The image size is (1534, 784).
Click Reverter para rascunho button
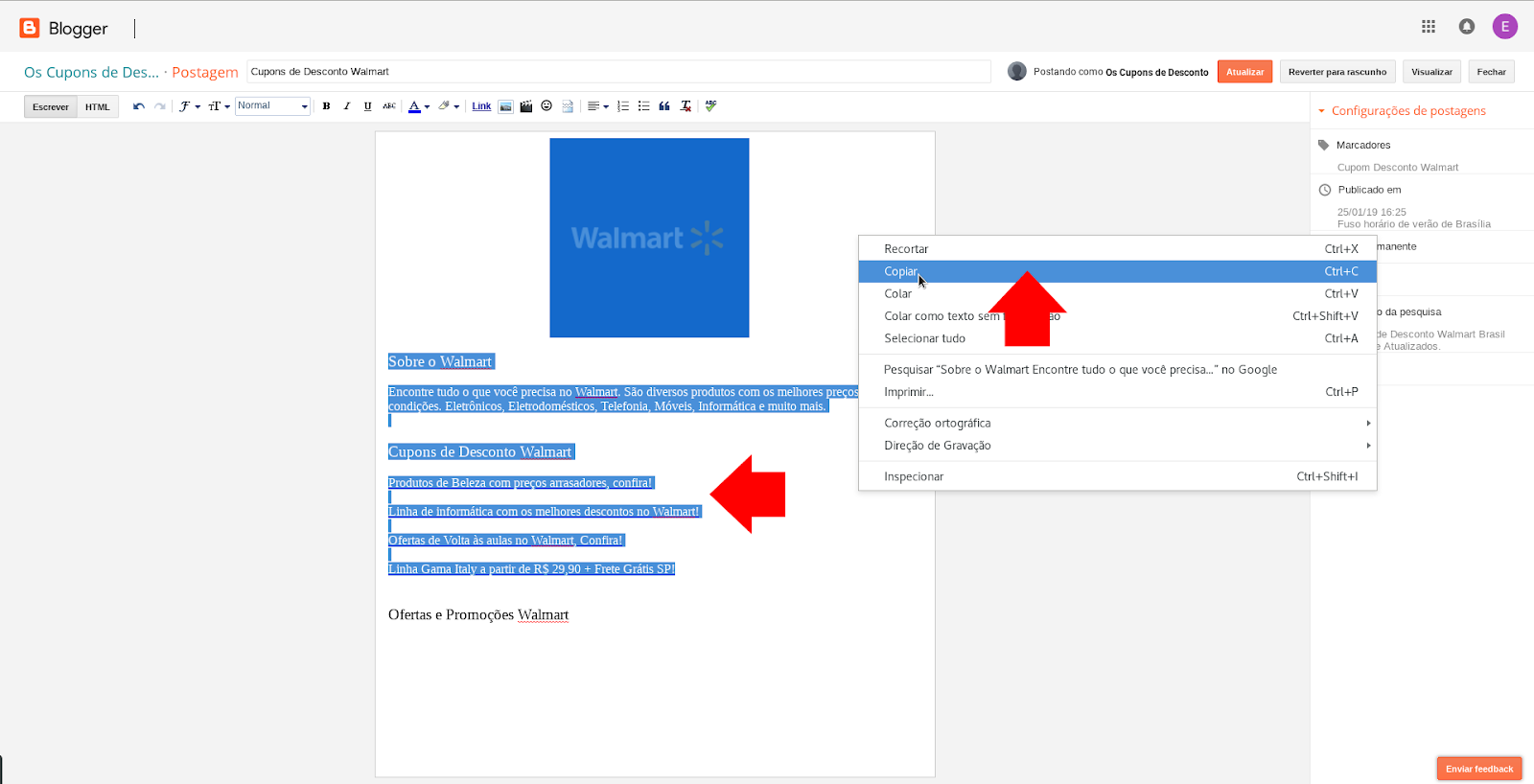click(x=1337, y=72)
